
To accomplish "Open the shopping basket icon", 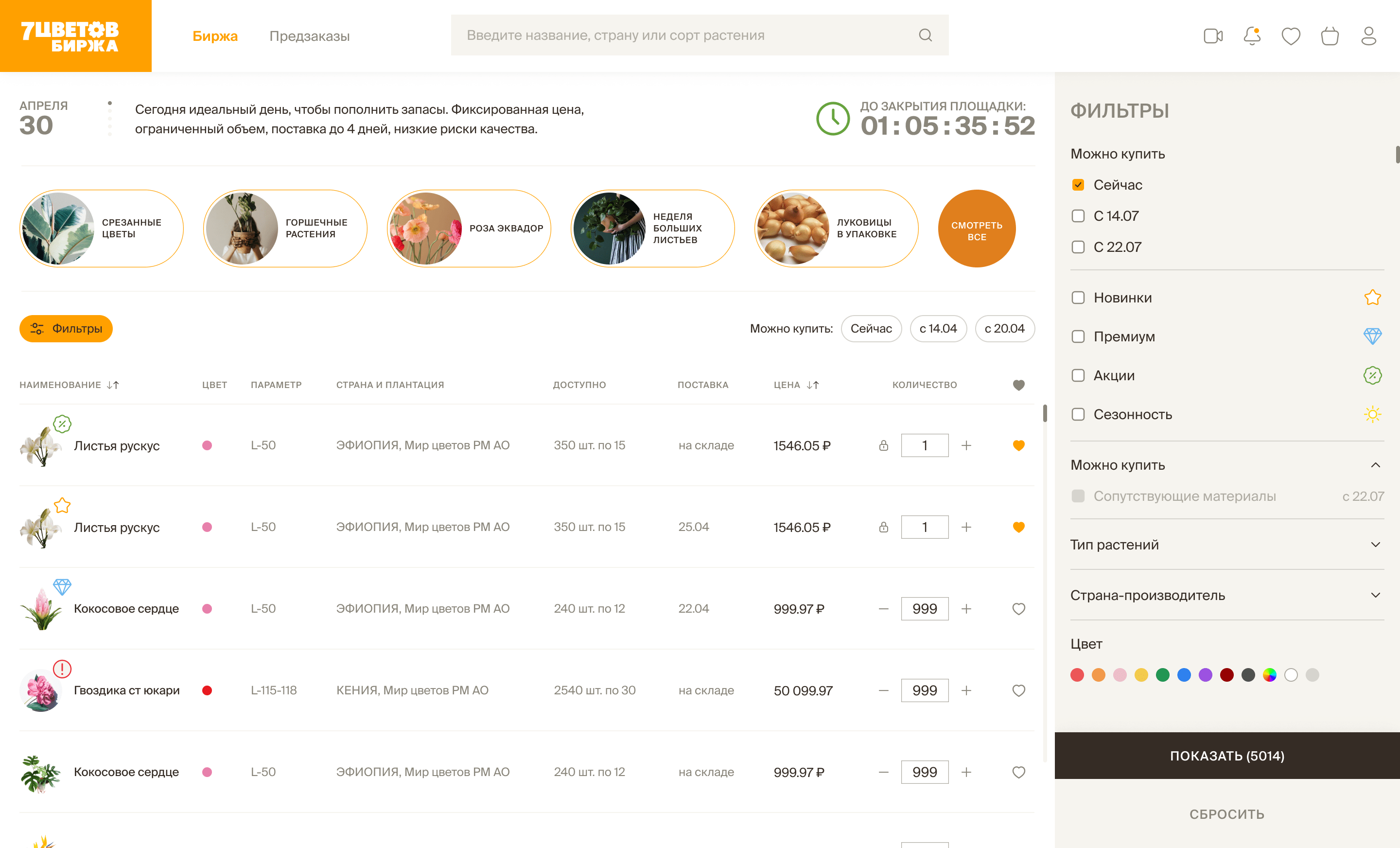I will (1330, 36).
